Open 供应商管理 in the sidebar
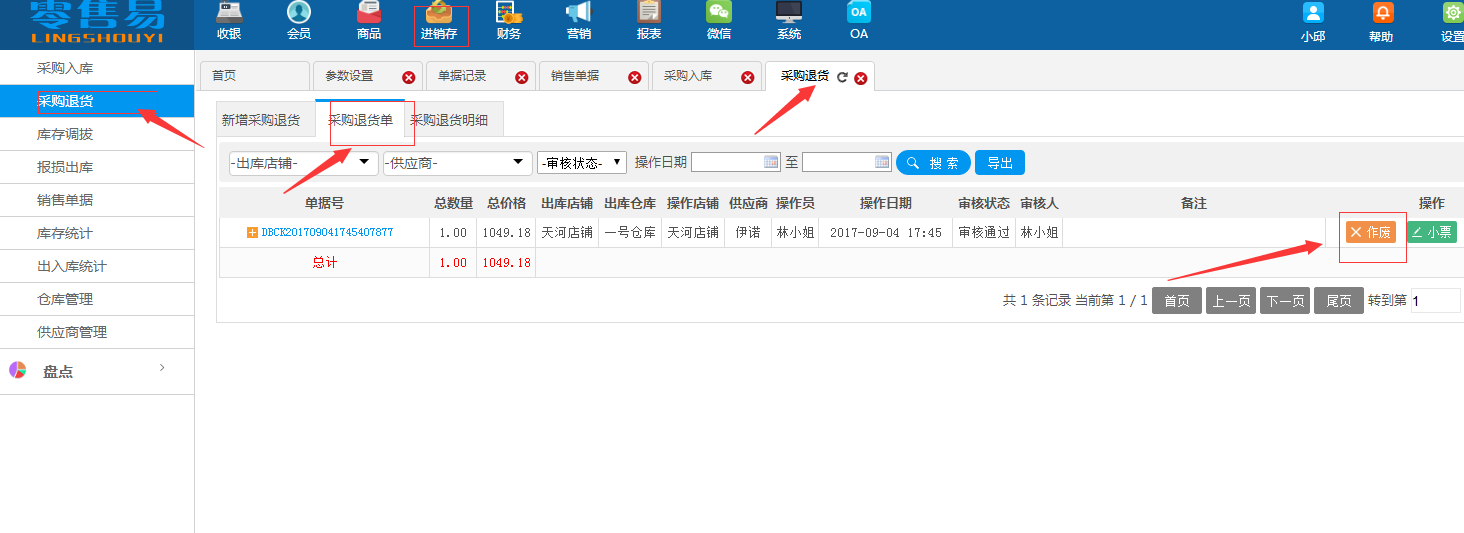Viewport: 1464px width, 533px height. [x=97, y=332]
